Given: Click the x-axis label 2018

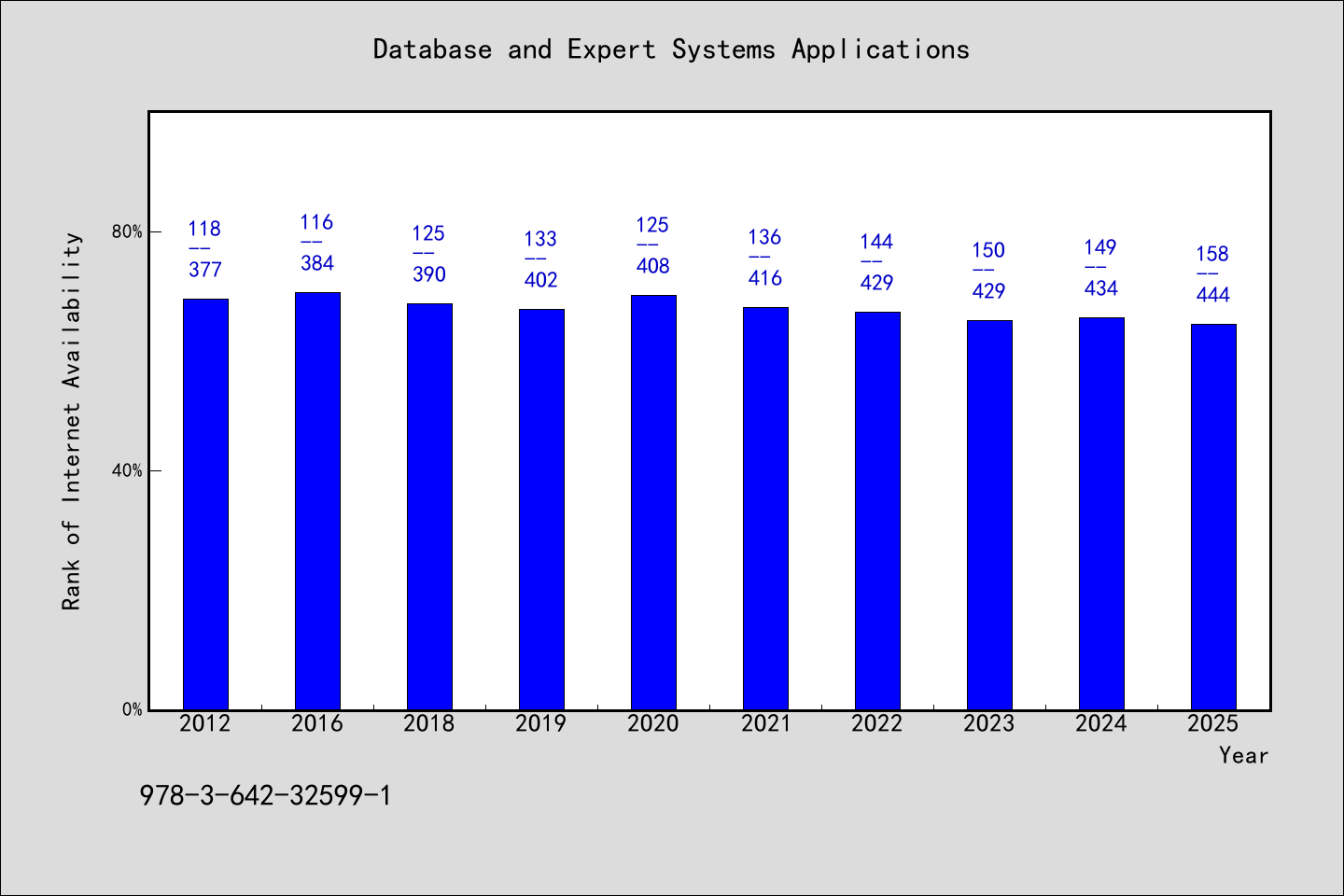Looking at the screenshot, I should point(429,723).
